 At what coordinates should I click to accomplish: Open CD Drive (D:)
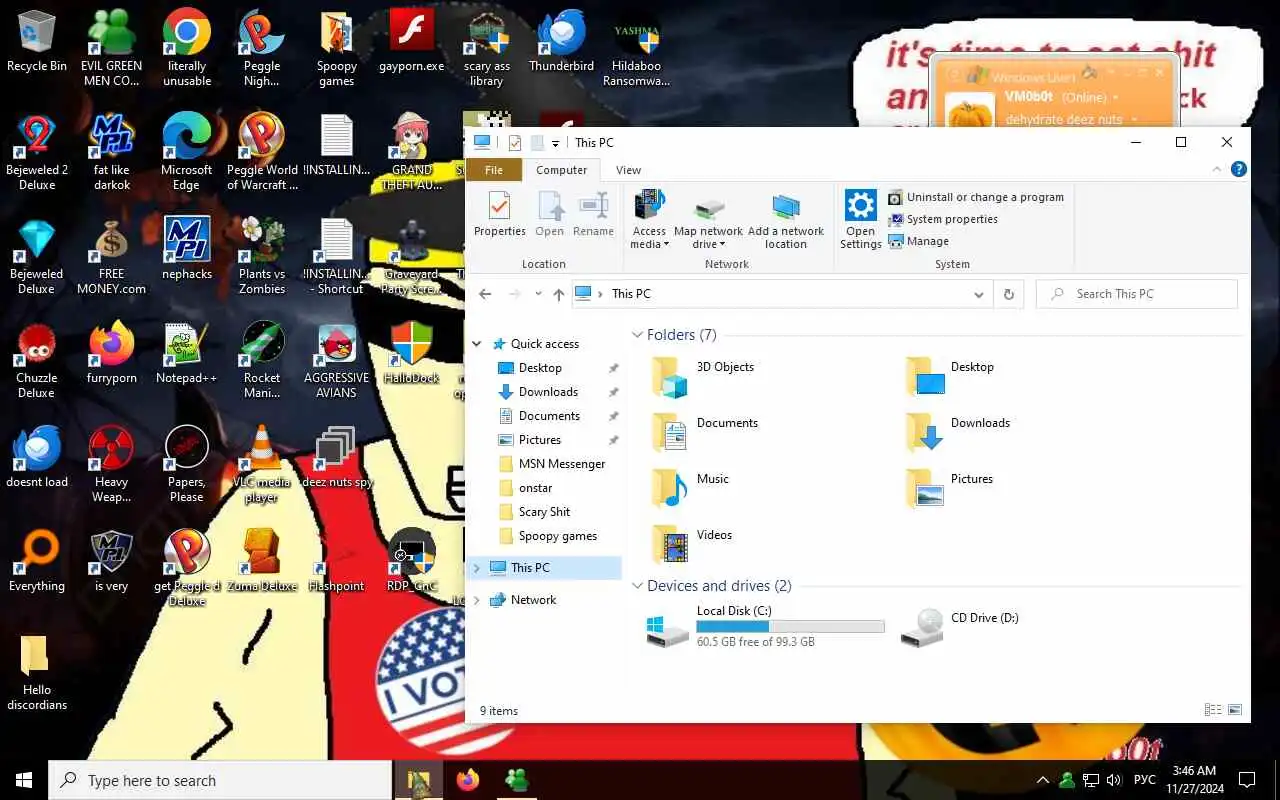click(x=960, y=627)
